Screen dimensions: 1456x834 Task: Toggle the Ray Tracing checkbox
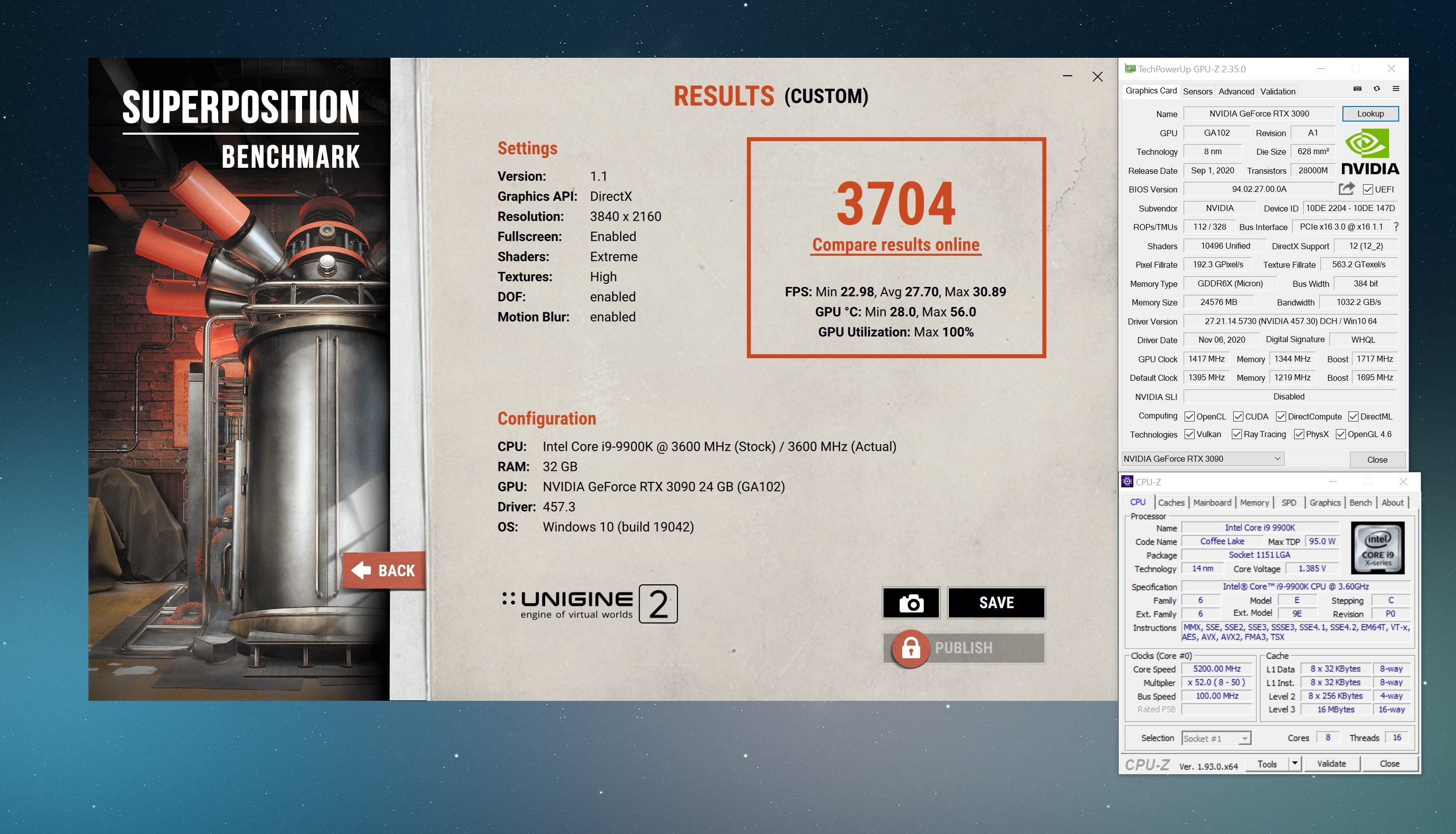1236,434
